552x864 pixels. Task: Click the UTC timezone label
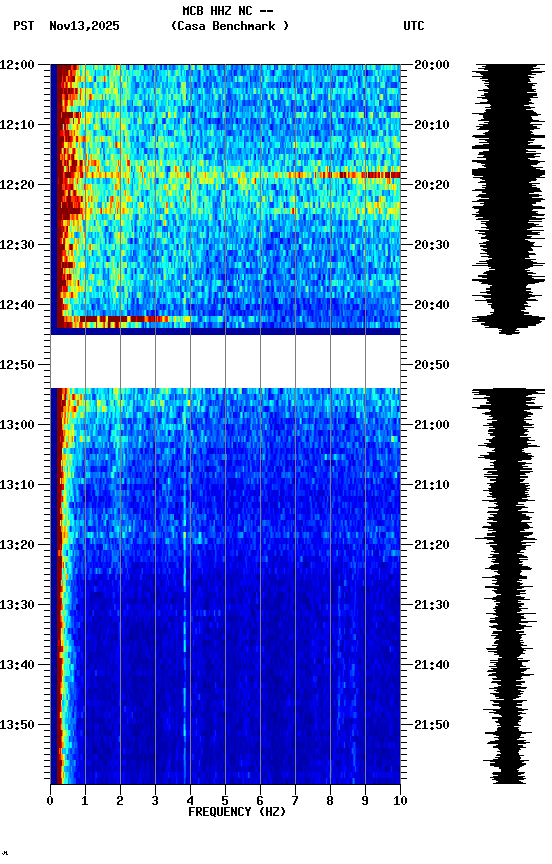(x=414, y=26)
